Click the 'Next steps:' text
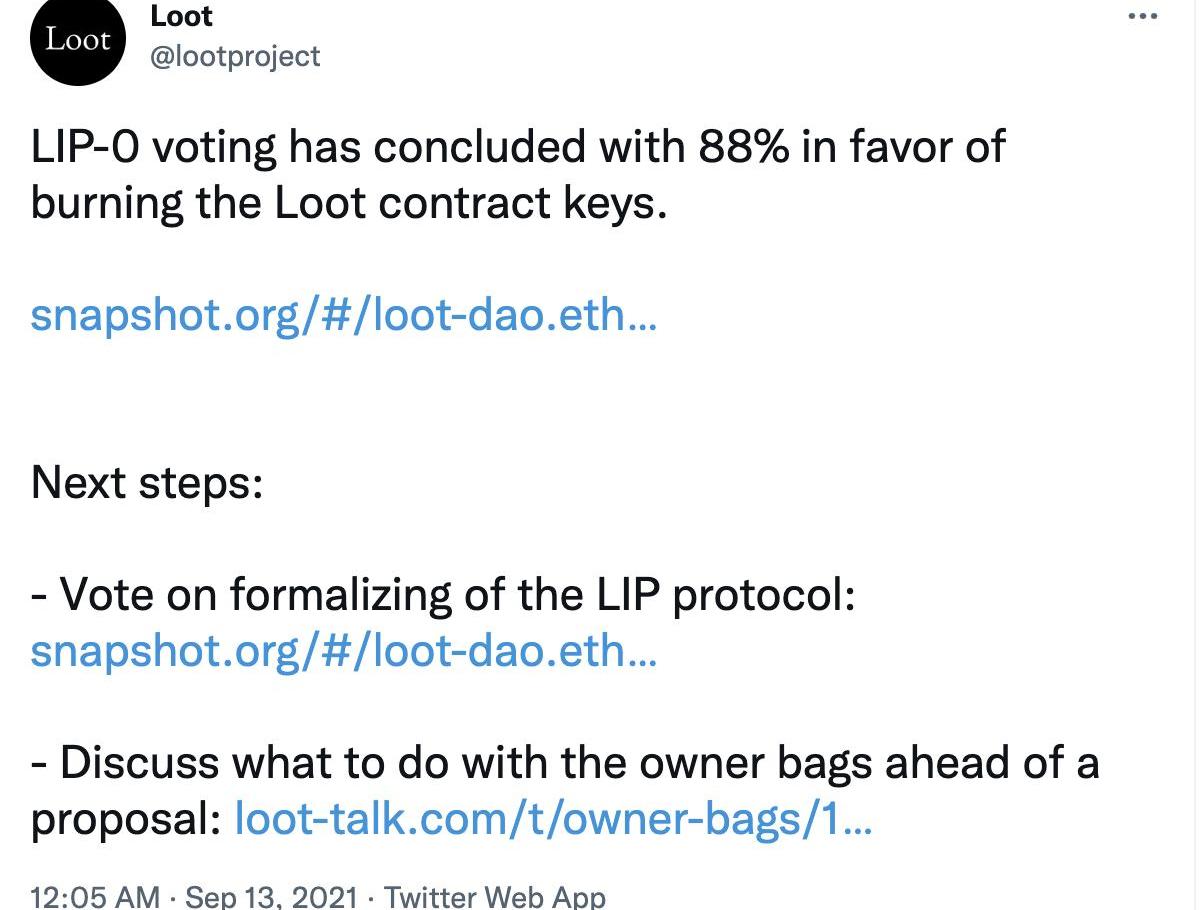1202x910 pixels. [x=147, y=482]
